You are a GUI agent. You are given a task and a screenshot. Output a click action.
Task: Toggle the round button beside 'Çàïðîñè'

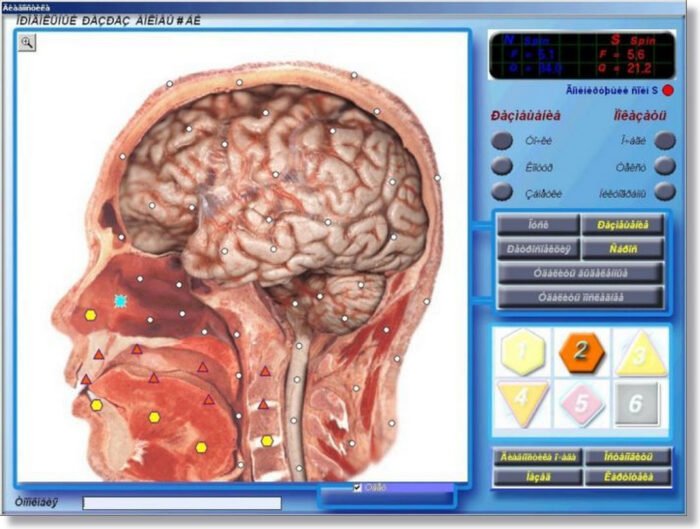[502, 192]
